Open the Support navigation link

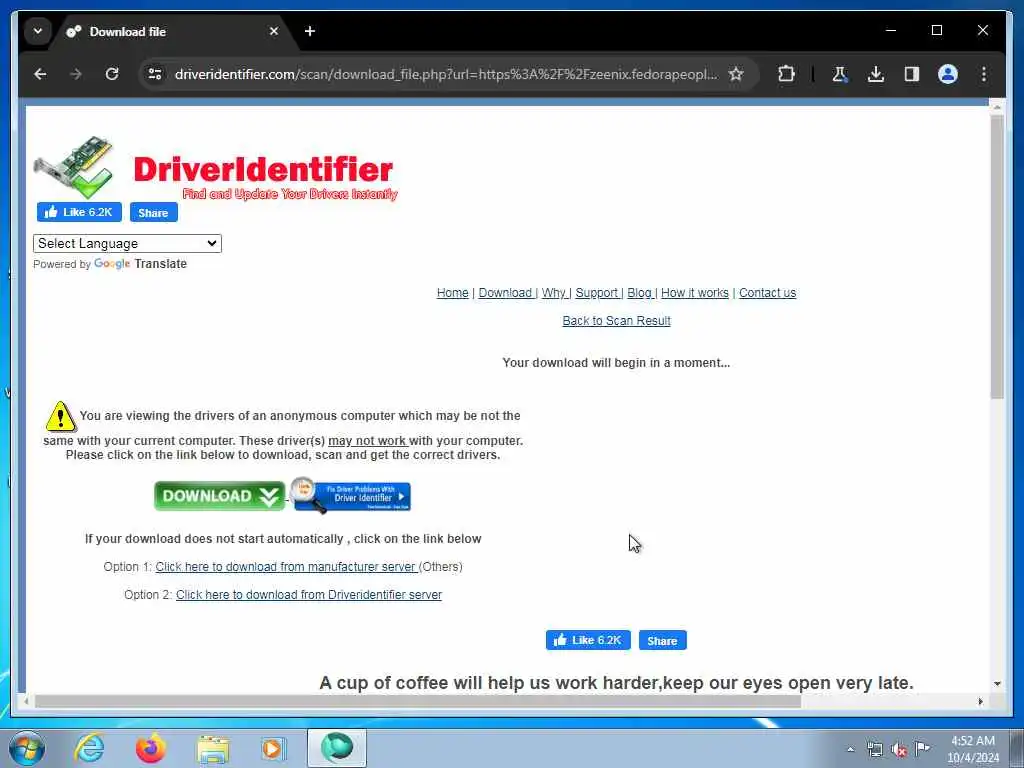click(x=597, y=293)
